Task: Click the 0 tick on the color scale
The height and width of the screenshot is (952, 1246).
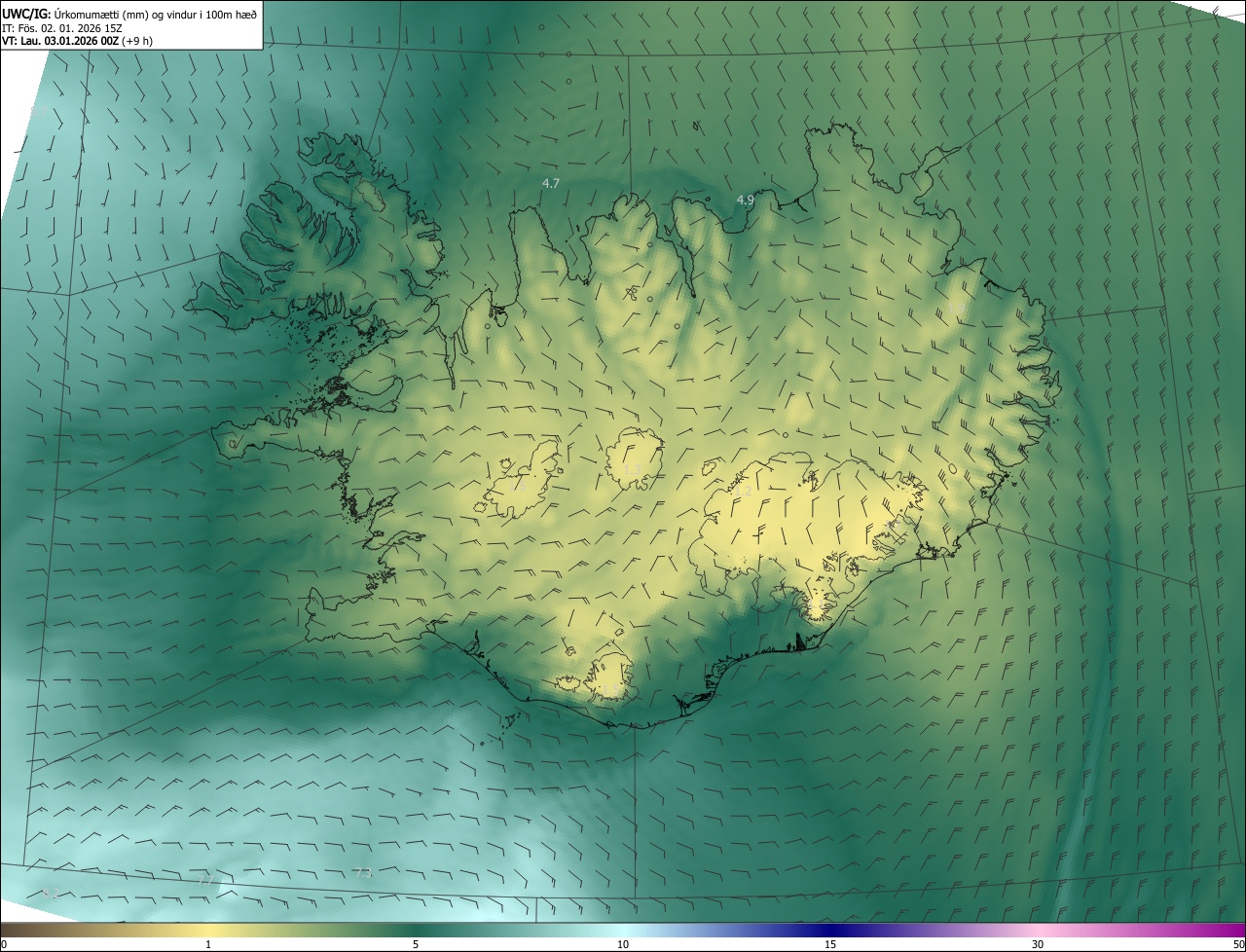Action: tap(4, 944)
